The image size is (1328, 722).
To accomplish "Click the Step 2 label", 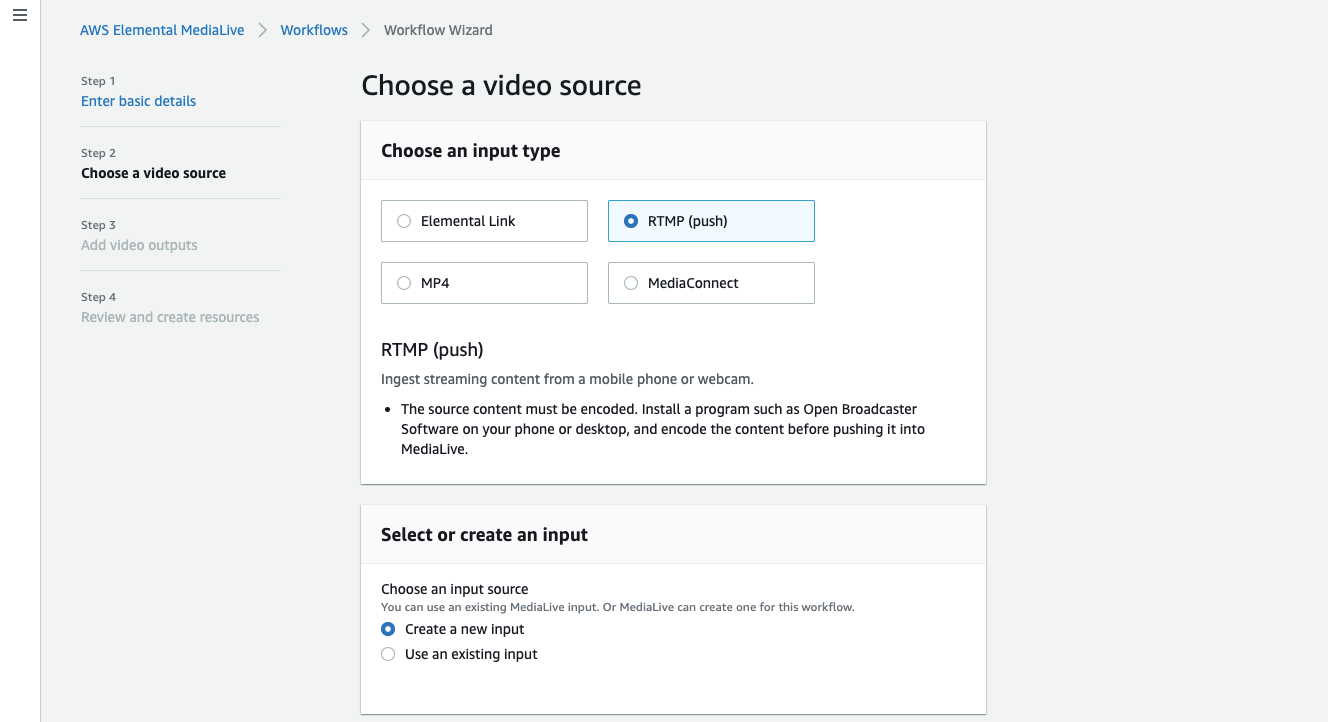I will click(x=98, y=153).
